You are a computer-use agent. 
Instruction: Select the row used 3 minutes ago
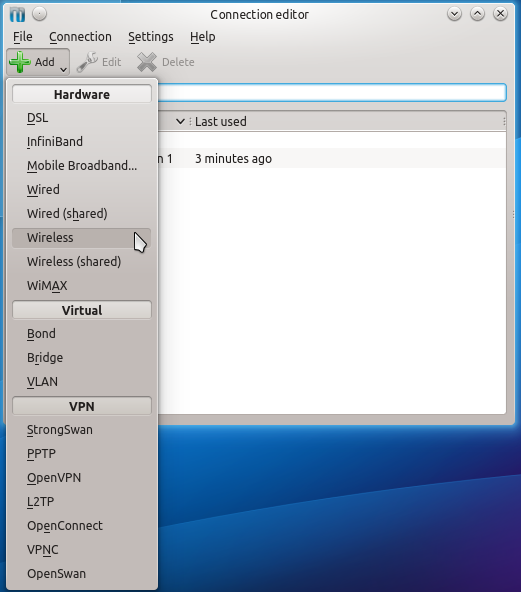331,159
